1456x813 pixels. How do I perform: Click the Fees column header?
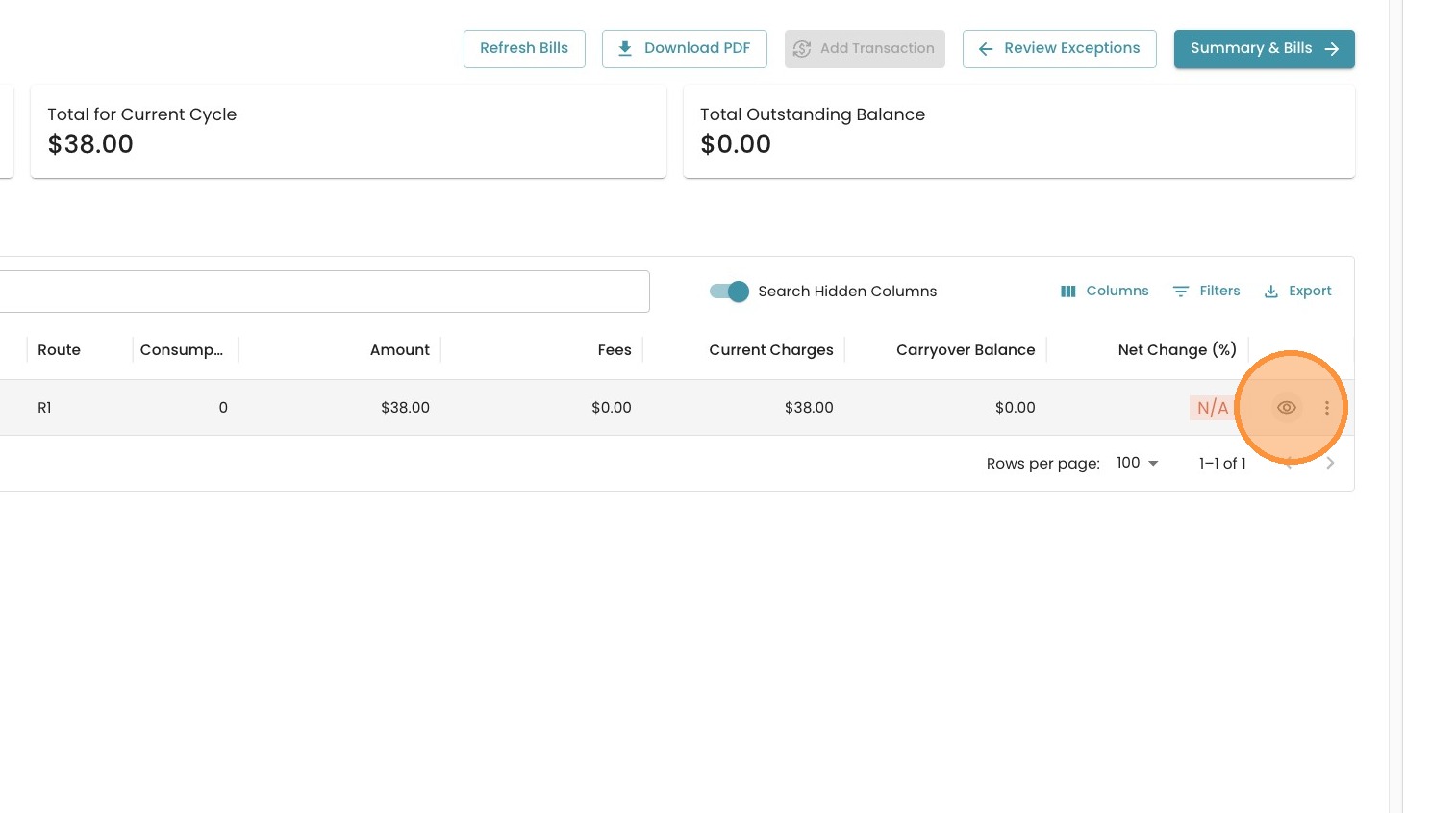click(614, 350)
